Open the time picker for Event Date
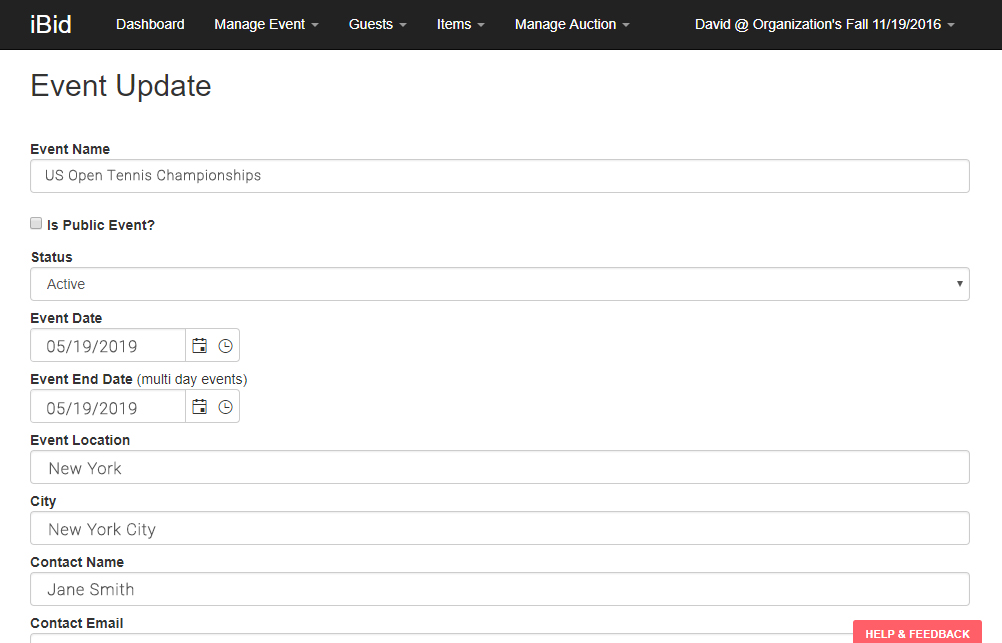 click(x=226, y=344)
